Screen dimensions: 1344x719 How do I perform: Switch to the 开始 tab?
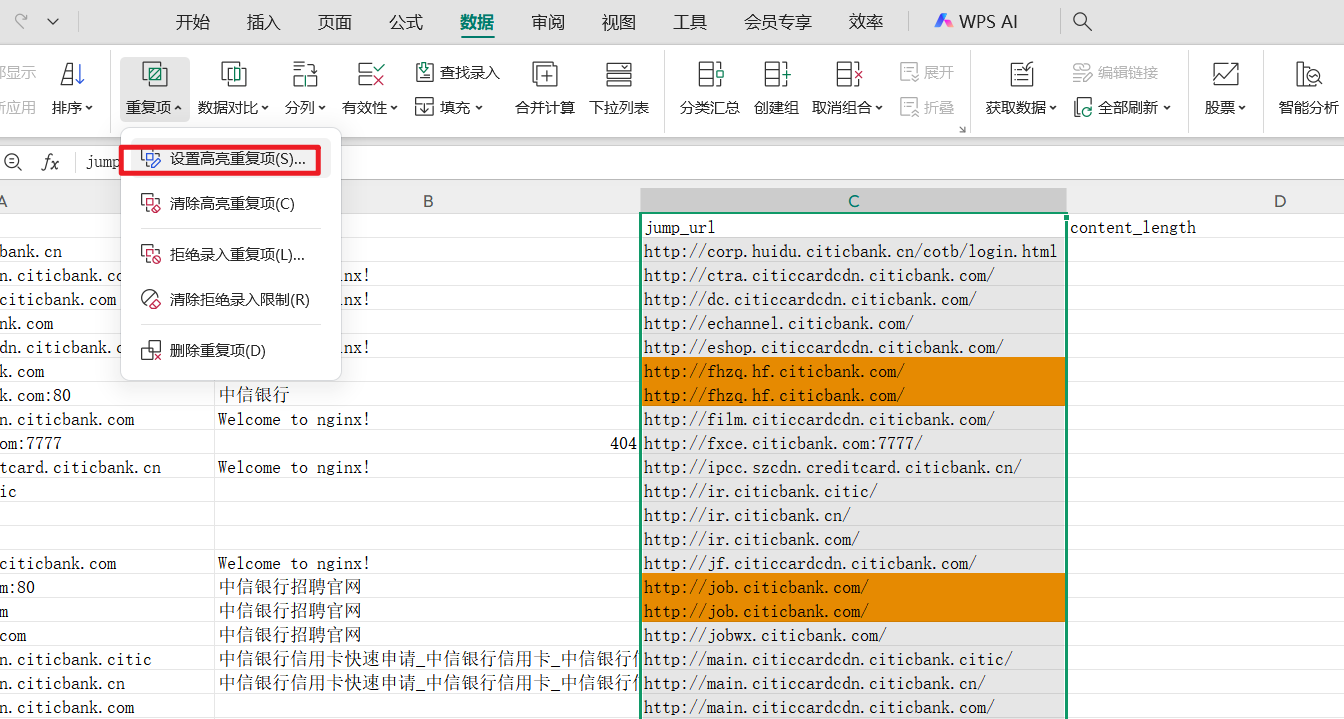click(193, 22)
